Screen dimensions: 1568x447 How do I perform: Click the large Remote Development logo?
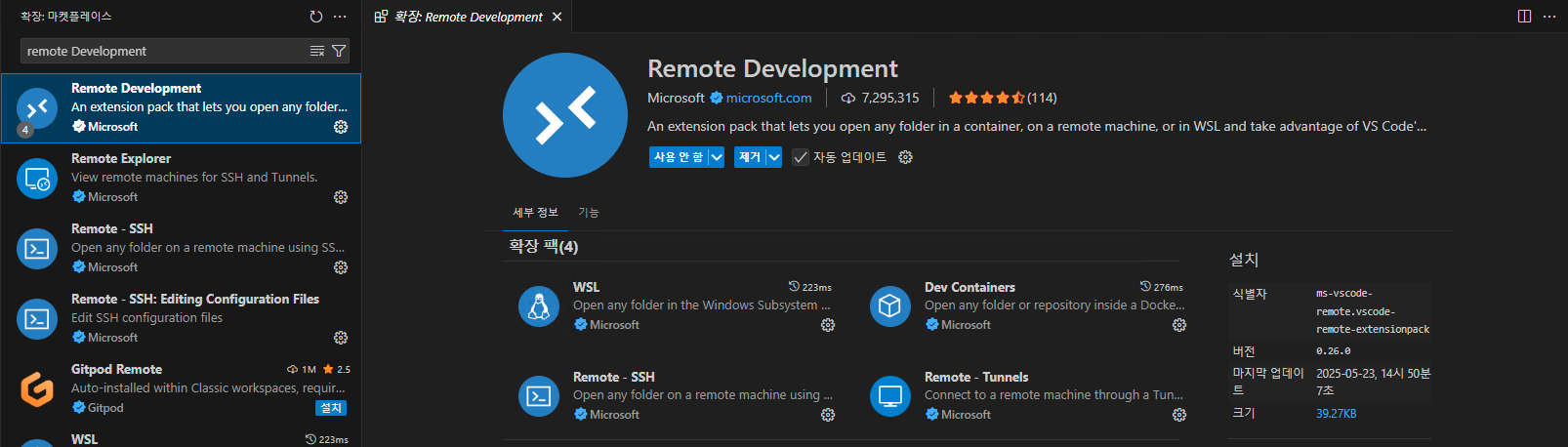(565, 115)
